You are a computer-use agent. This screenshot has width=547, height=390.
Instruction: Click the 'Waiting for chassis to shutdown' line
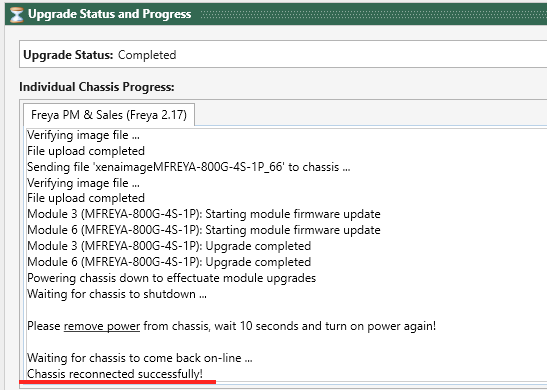pos(117,294)
